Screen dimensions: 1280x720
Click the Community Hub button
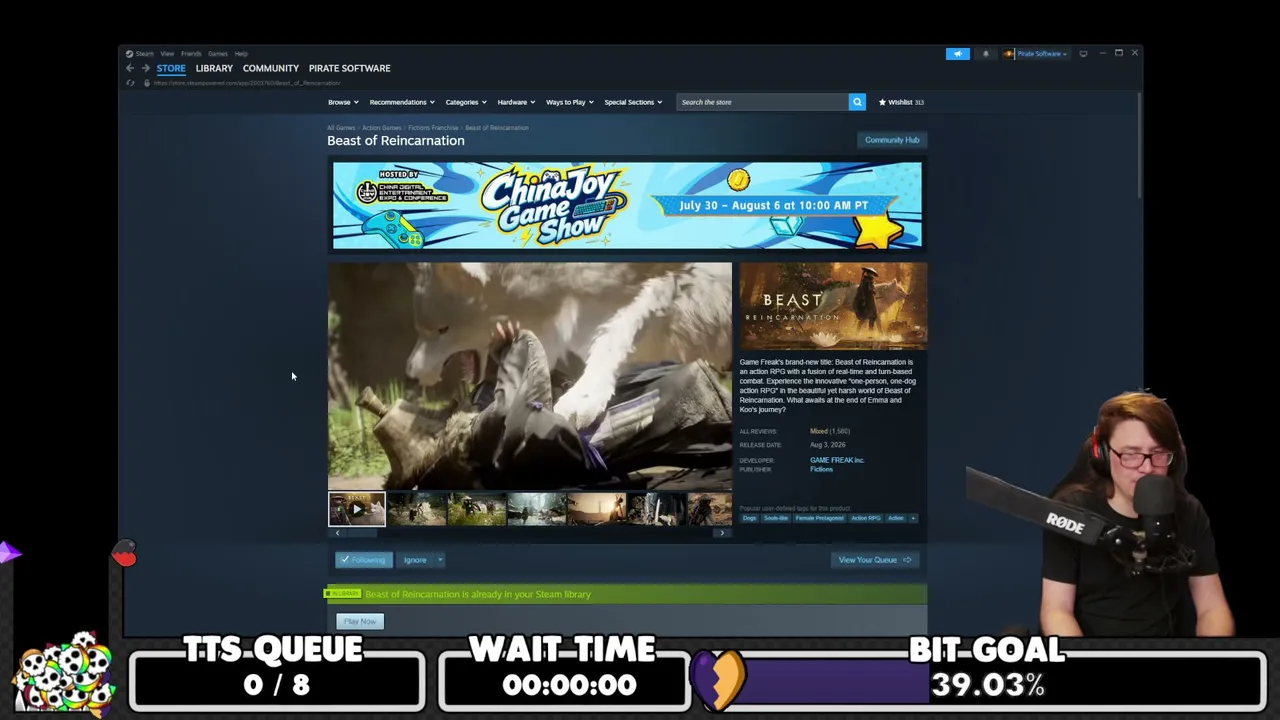pyautogui.click(x=892, y=140)
